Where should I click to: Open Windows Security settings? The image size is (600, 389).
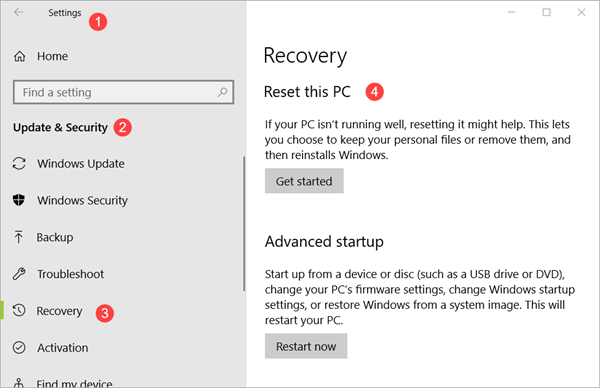pyautogui.click(x=82, y=200)
